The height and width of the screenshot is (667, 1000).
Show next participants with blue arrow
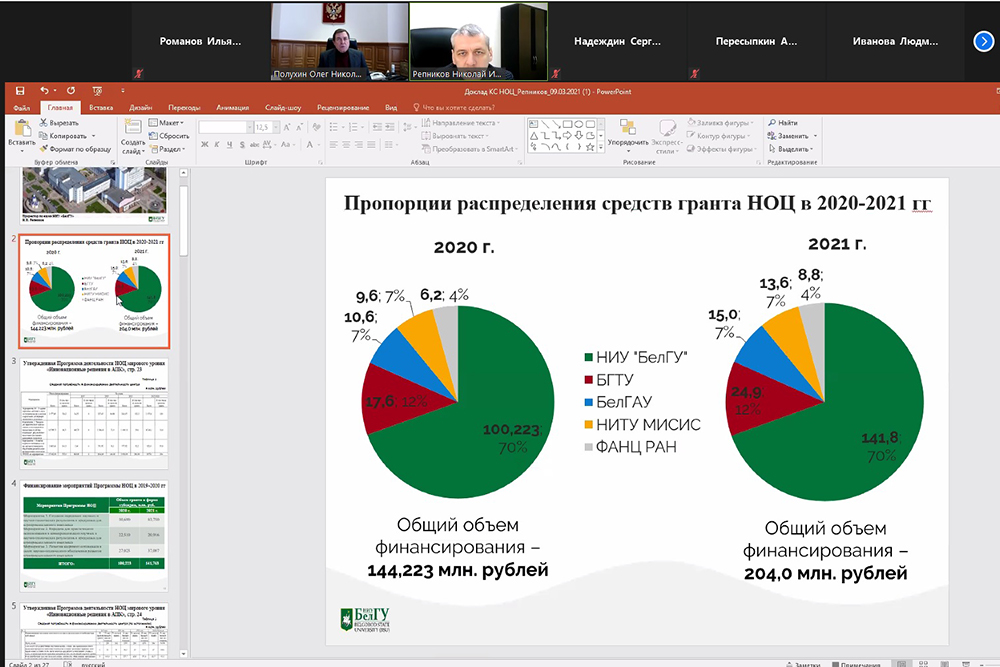point(983,41)
